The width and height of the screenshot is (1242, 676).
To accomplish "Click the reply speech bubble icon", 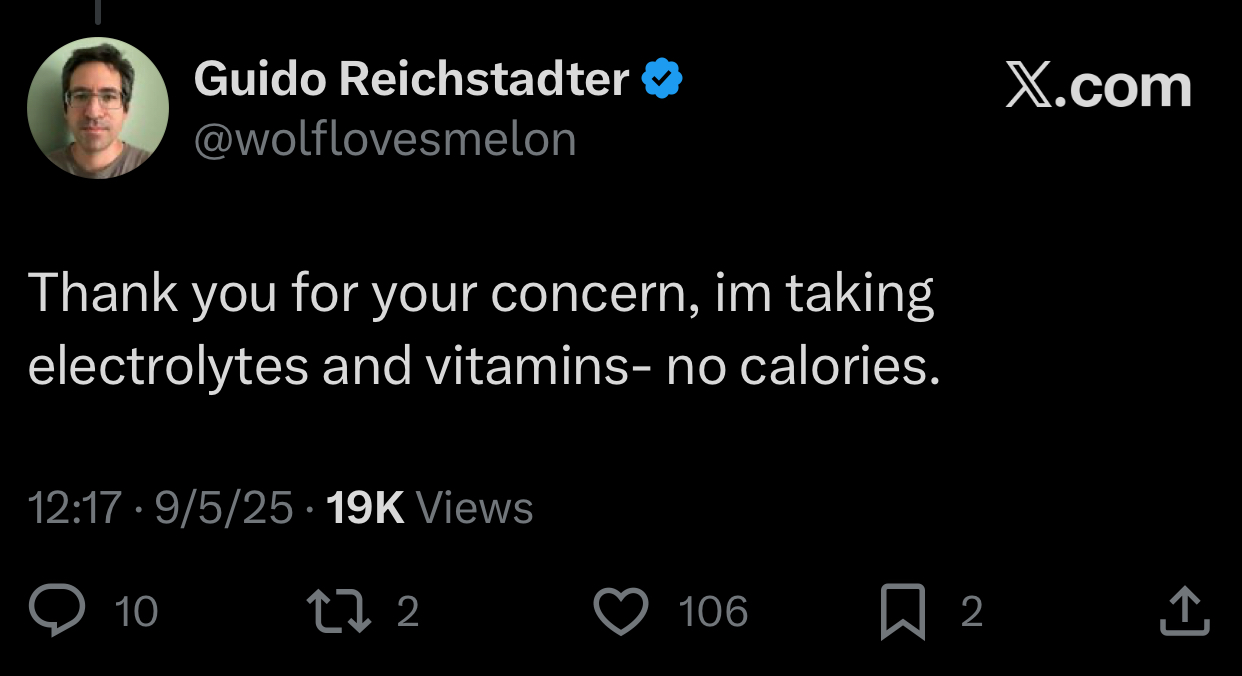I will tap(57, 611).
